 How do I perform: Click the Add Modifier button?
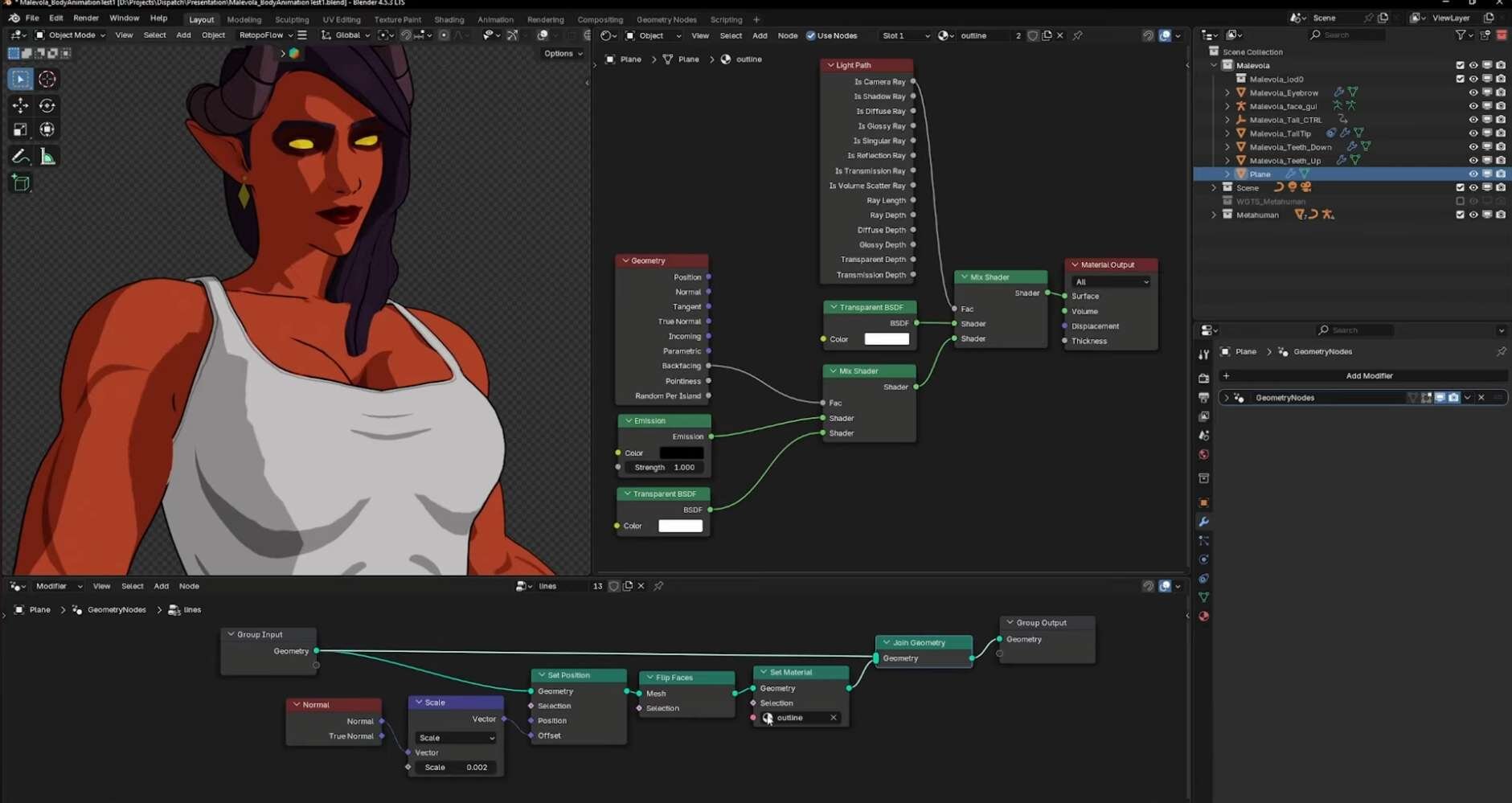click(1368, 375)
